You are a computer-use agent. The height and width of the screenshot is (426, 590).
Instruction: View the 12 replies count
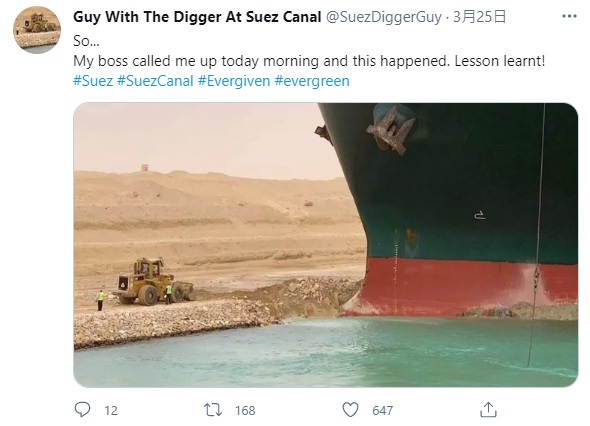coord(111,411)
